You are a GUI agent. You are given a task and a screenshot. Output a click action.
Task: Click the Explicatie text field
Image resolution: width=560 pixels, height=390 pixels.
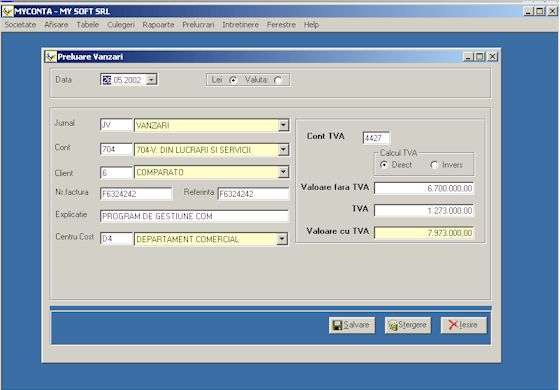(194, 216)
